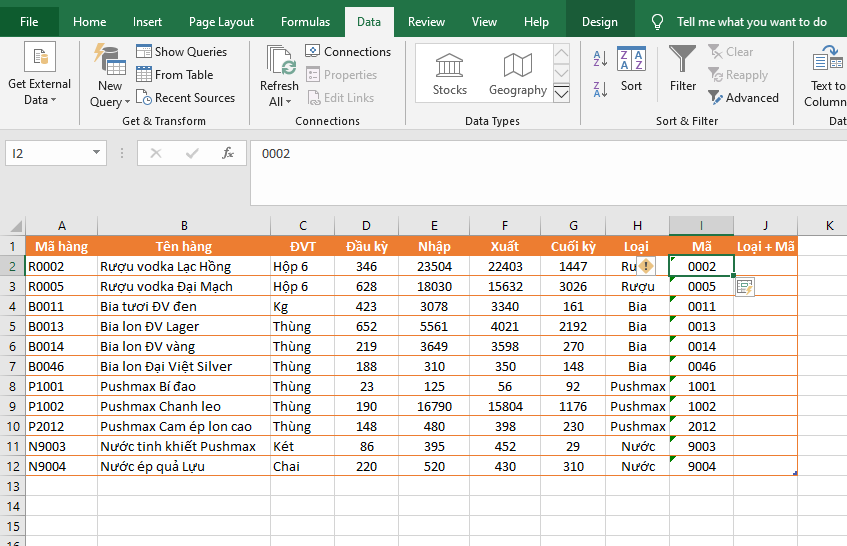Open the Name Box dropdown arrow
This screenshot has width=847, height=546.
click(97, 153)
